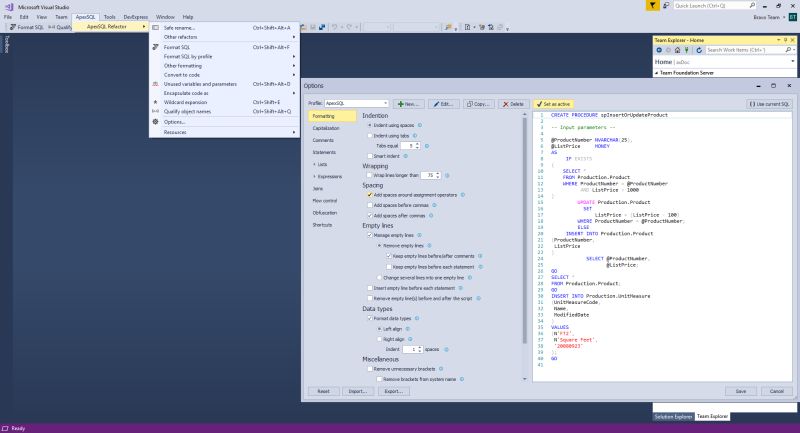Click the Redo toolbar icon
This screenshot has width=800, height=433.
point(349,27)
